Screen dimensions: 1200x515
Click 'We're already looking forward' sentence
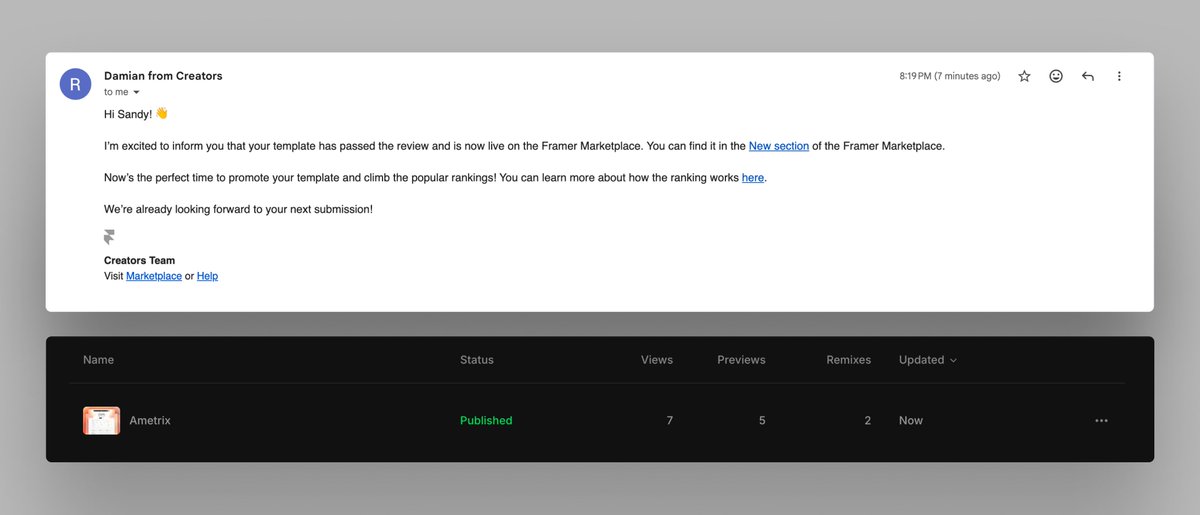(238, 210)
